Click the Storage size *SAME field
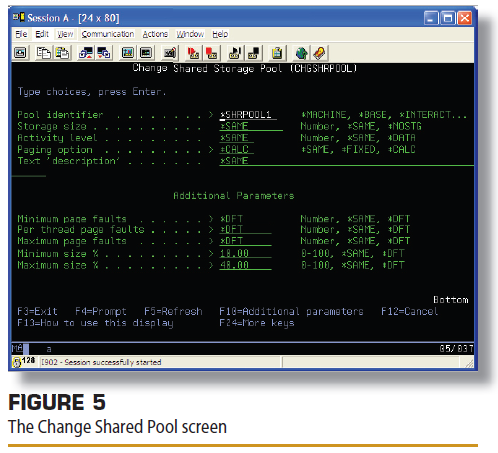 (251, 126)
